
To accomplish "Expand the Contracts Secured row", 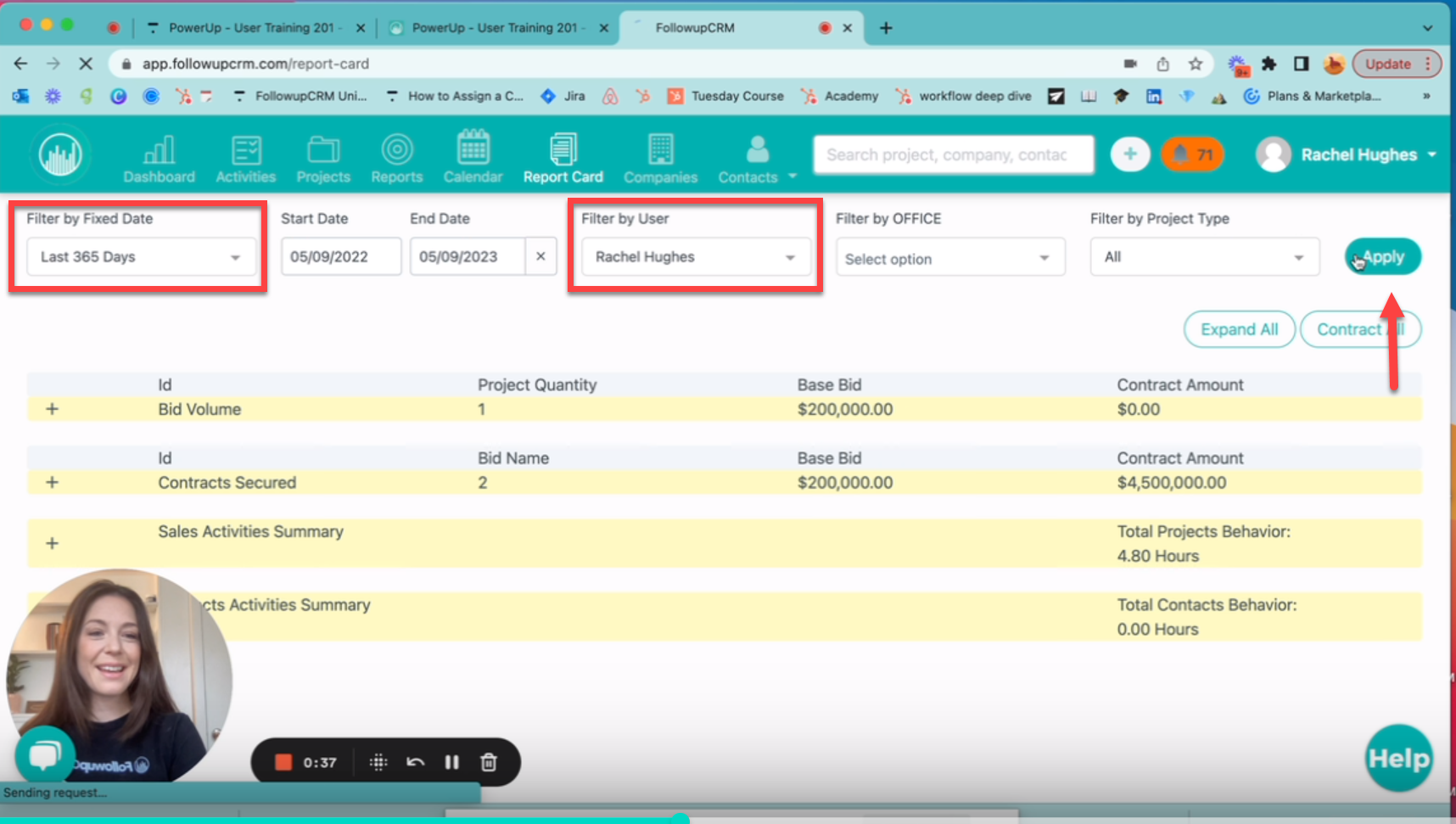I will click(53, 482).
